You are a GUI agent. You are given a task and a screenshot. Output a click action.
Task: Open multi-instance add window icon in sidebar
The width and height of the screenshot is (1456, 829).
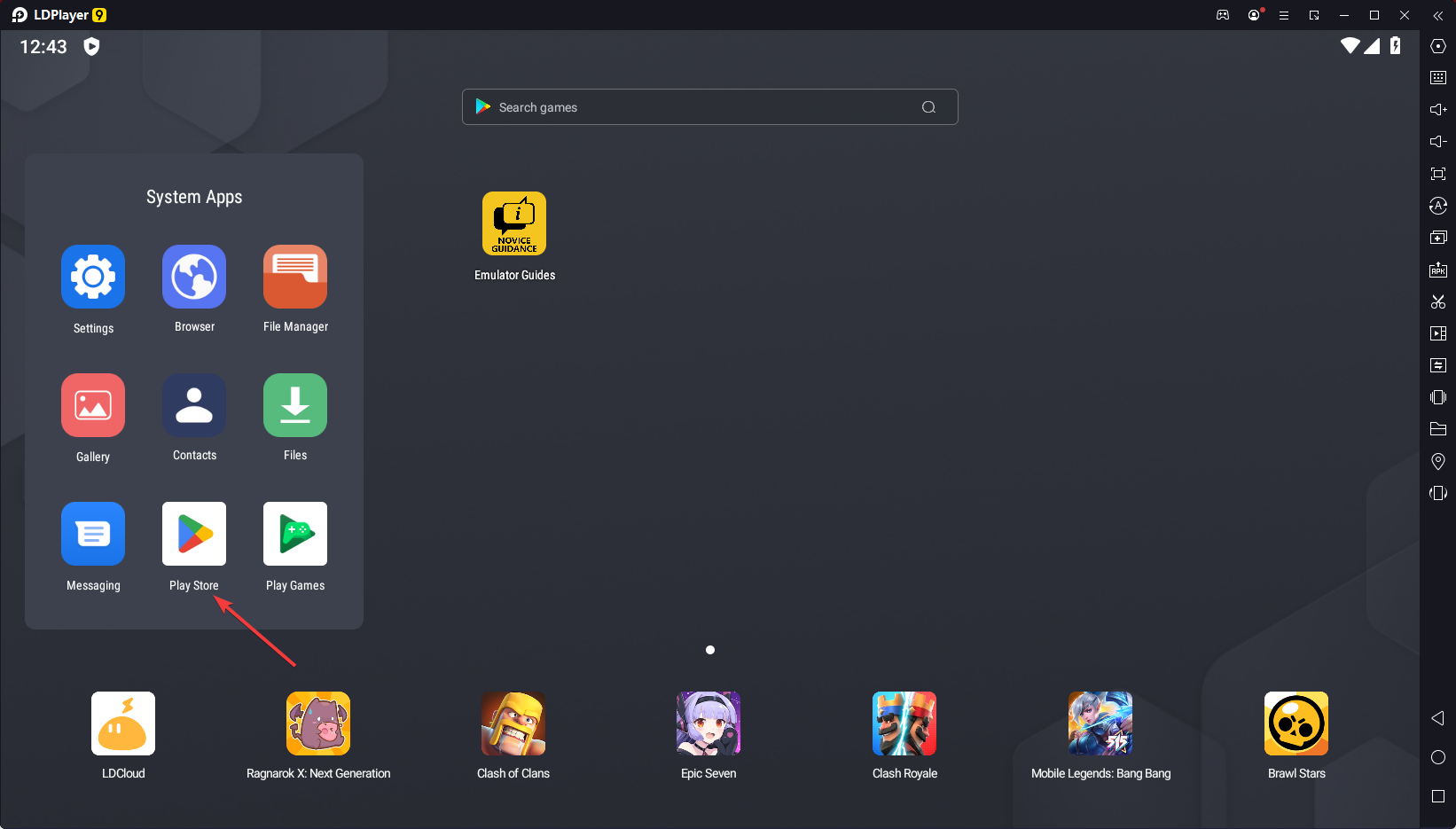coord(1438,238)
